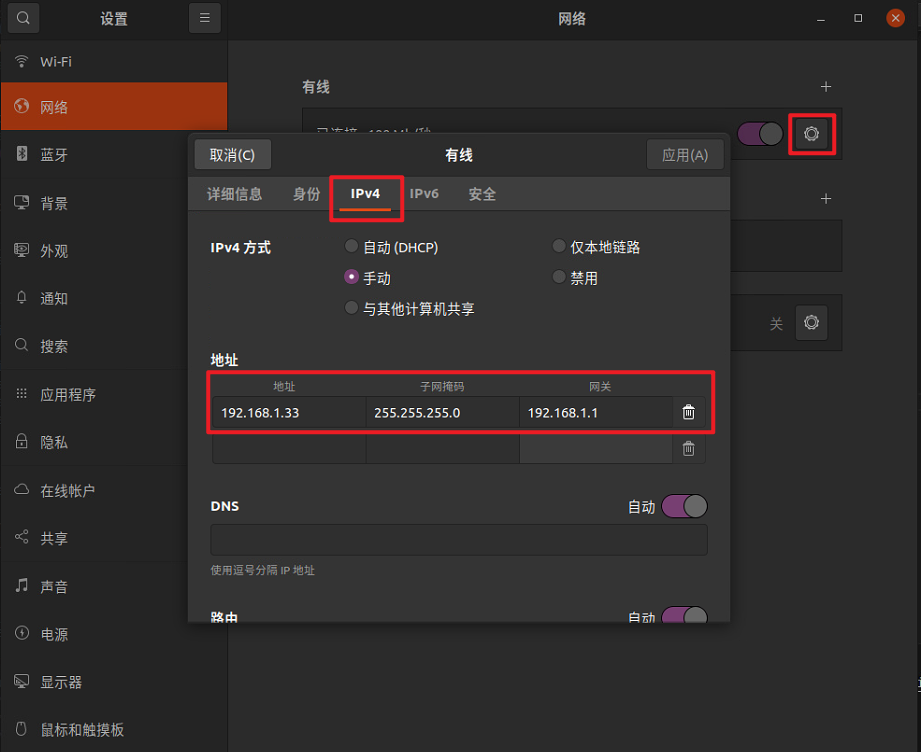Open wired connection gear settings icon
The width and height of the screenshot is (921, 752).
point(811,134)
